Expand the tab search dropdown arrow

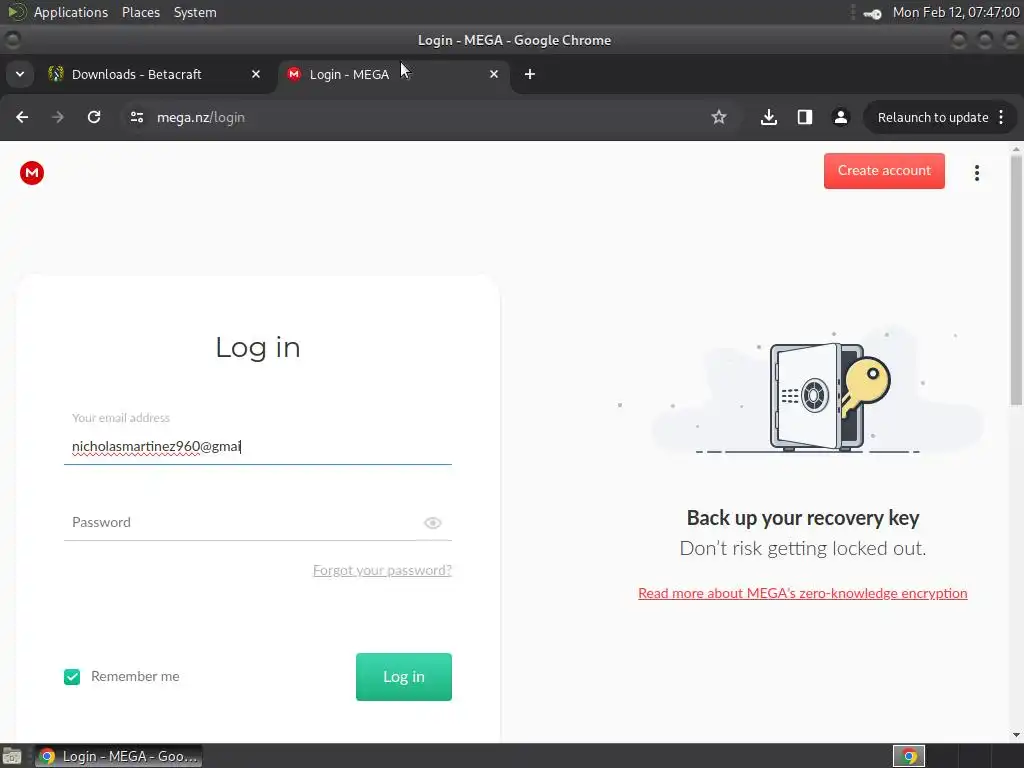20,74
